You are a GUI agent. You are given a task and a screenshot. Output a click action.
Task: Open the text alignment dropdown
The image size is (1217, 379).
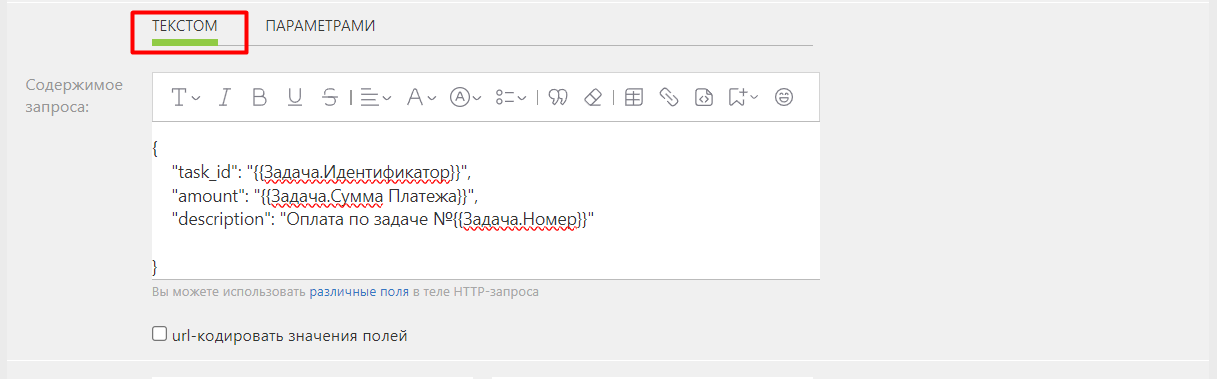coord(376,97)
